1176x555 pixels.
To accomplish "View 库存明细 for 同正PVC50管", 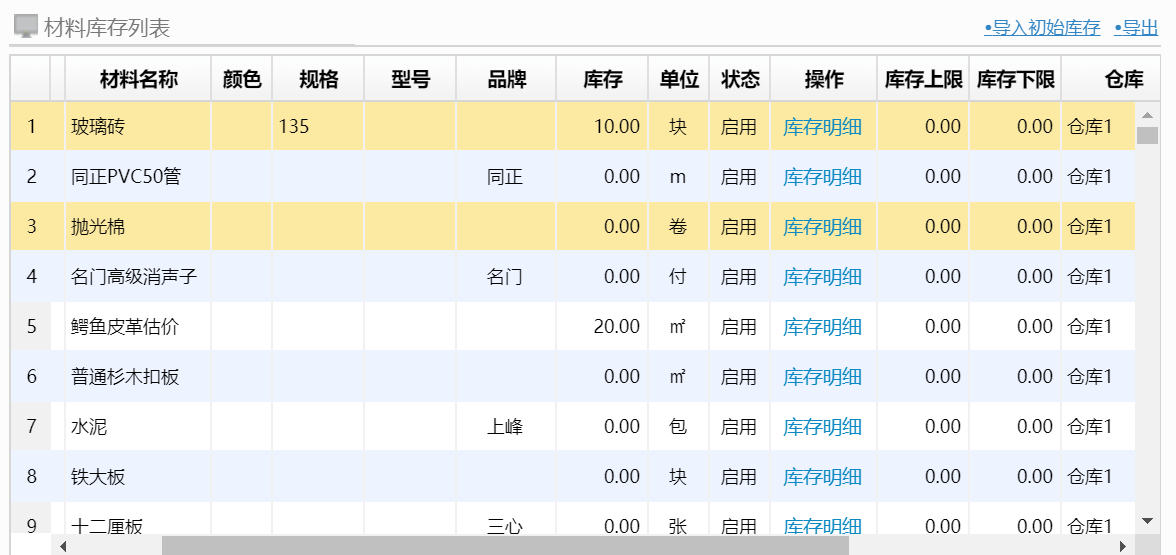I will point(822,177).
